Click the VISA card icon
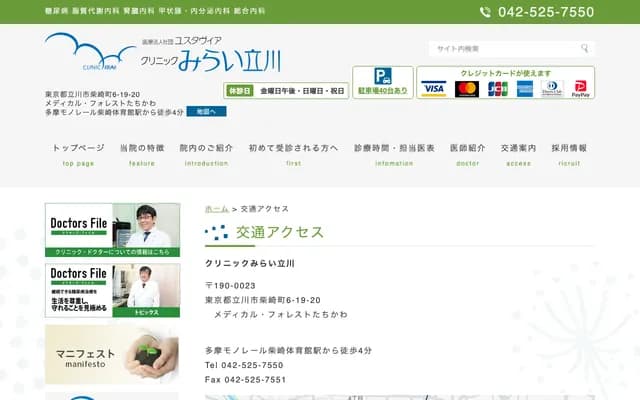The height and width of the screenshot is (400, 640). pos(434,89)
